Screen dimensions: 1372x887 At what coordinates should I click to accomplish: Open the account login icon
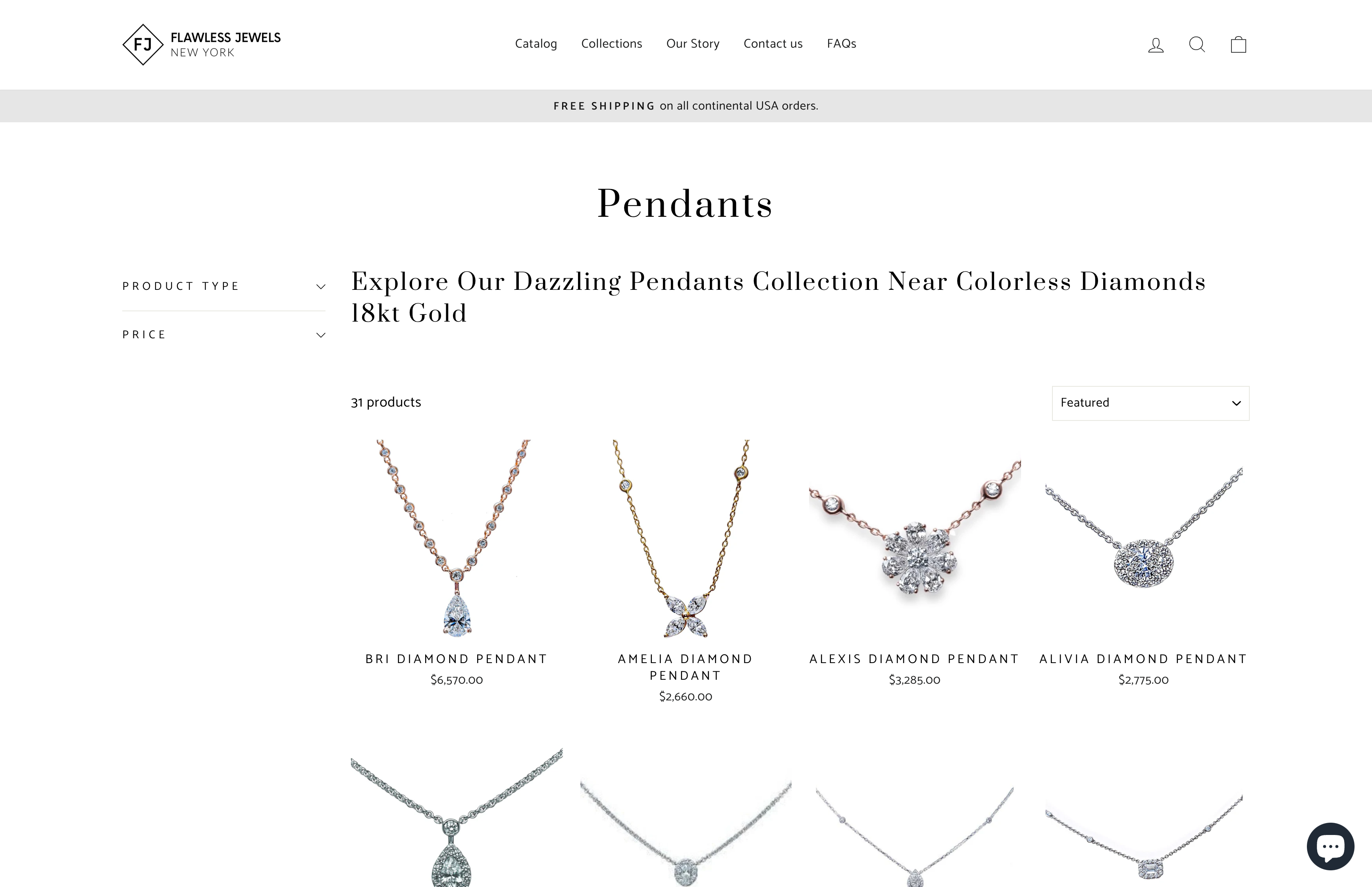point(1156,44)
